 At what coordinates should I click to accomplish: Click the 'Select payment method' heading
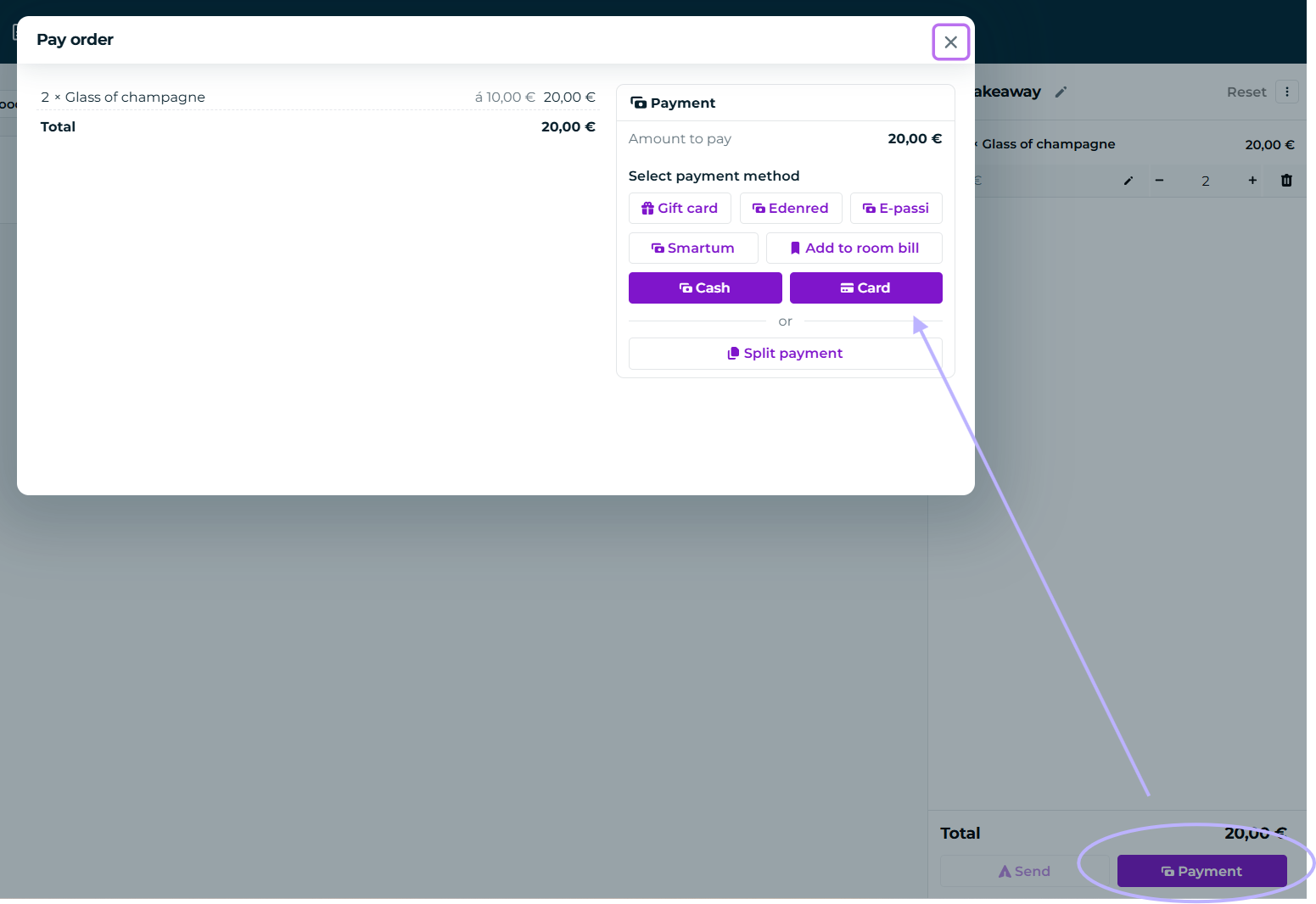click(x=714, y=176)
